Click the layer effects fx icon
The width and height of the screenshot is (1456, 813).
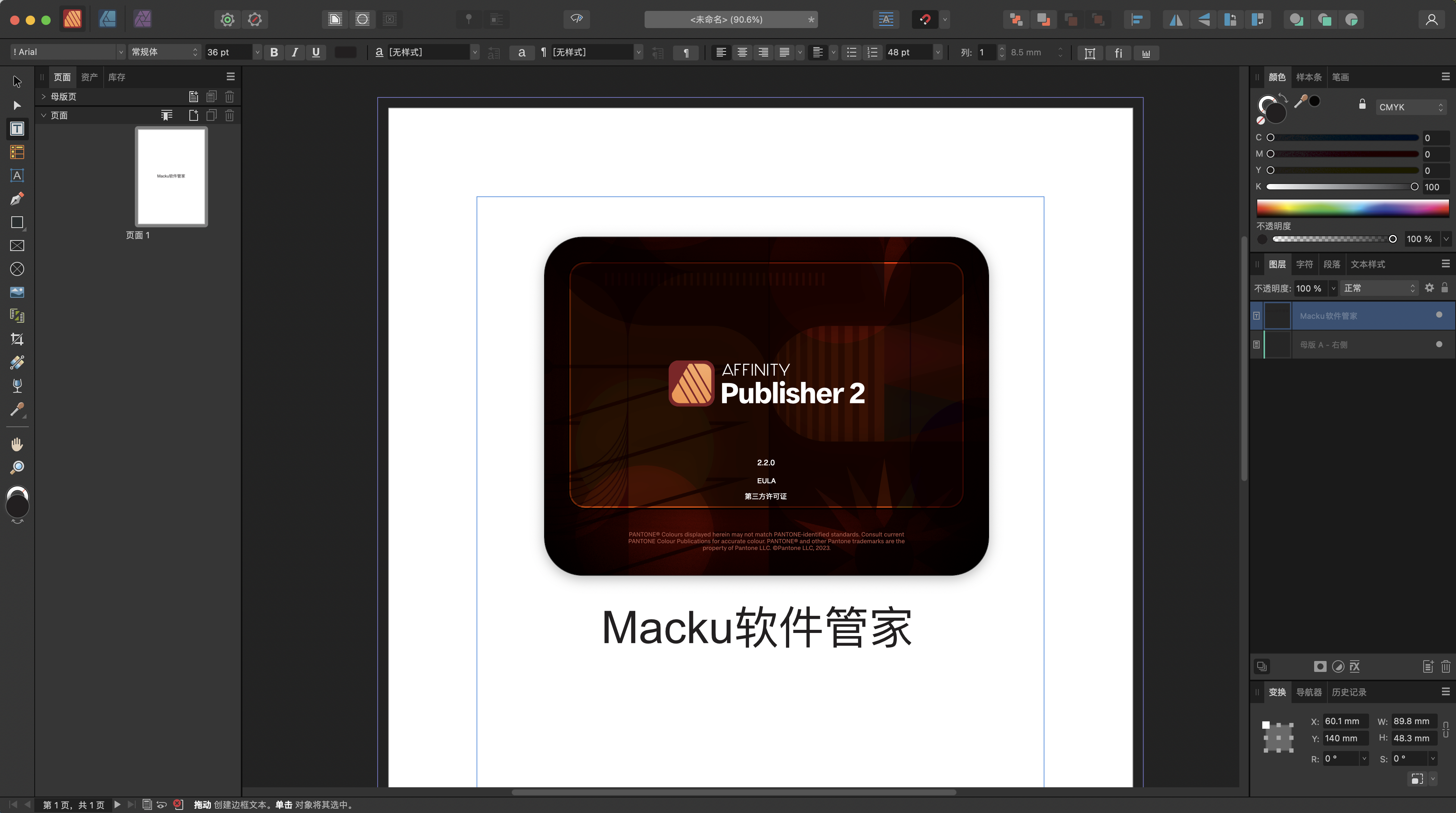1355,666
